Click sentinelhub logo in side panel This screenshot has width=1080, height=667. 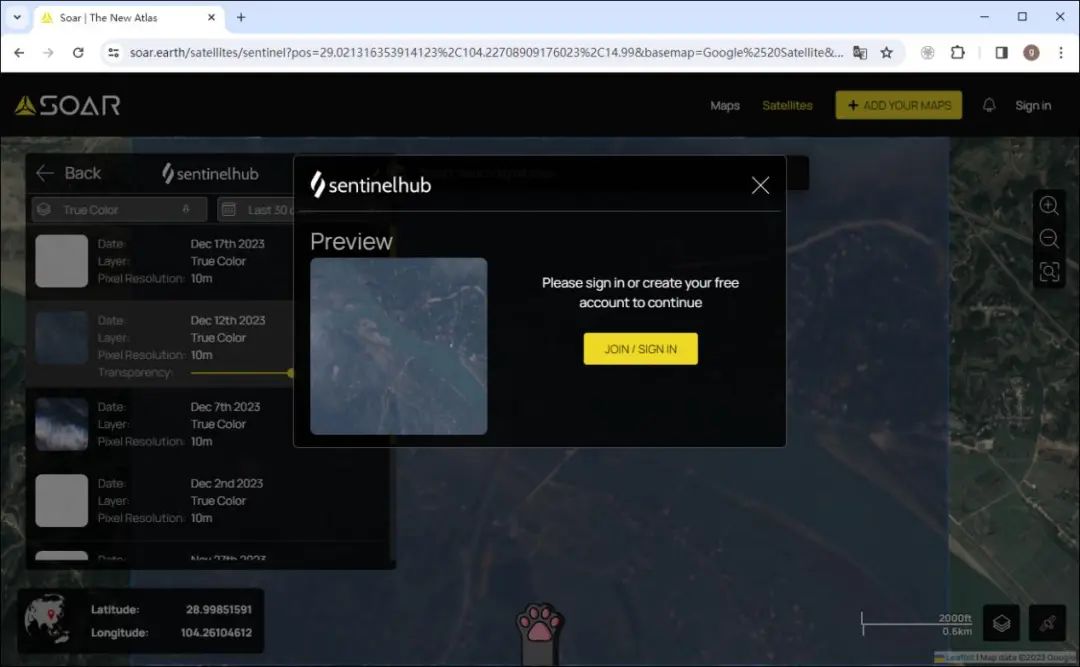pyautogui.click(x=210, y=173)
